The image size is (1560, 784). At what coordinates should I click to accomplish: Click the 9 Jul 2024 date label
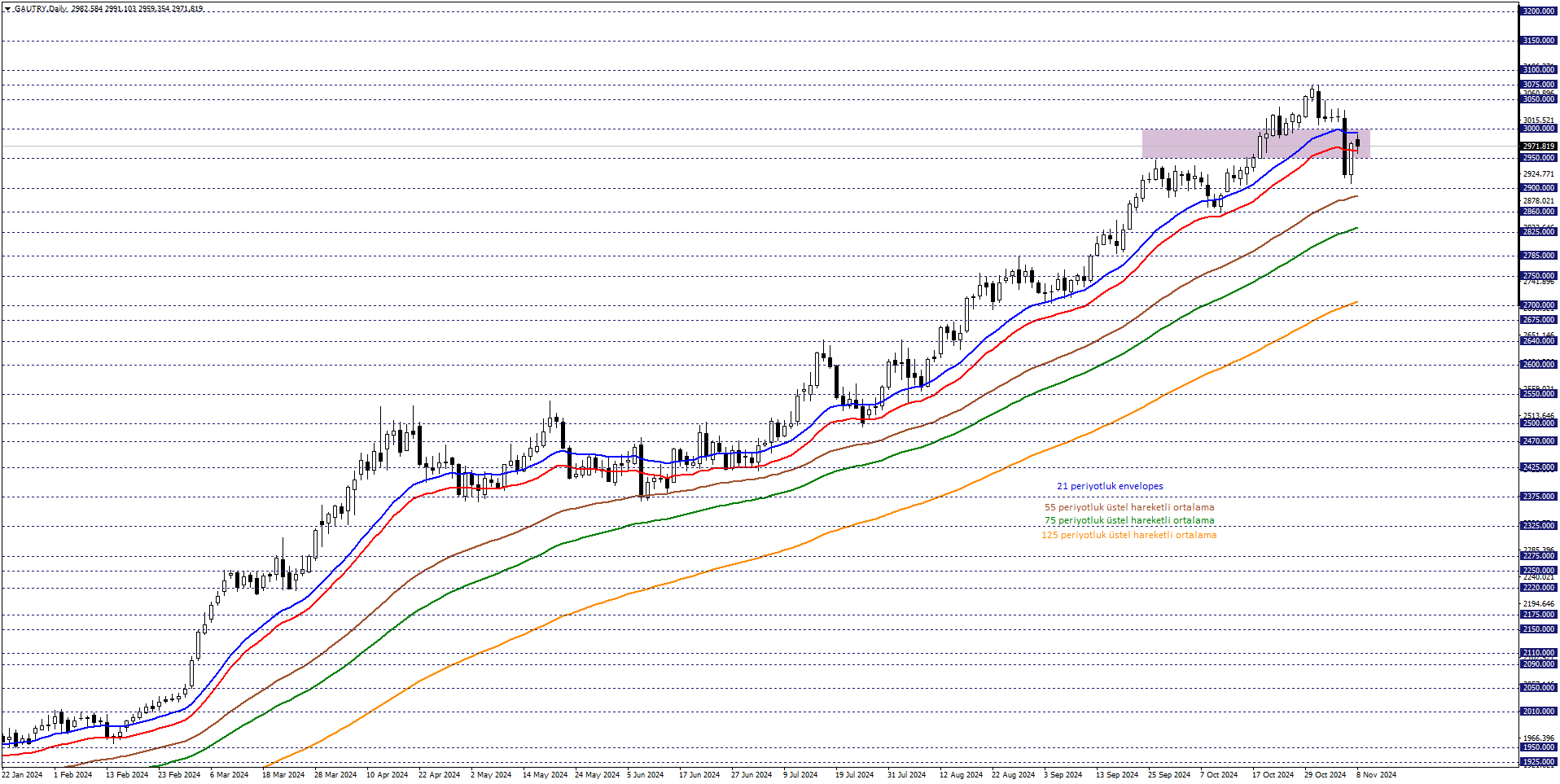[800, 775]
